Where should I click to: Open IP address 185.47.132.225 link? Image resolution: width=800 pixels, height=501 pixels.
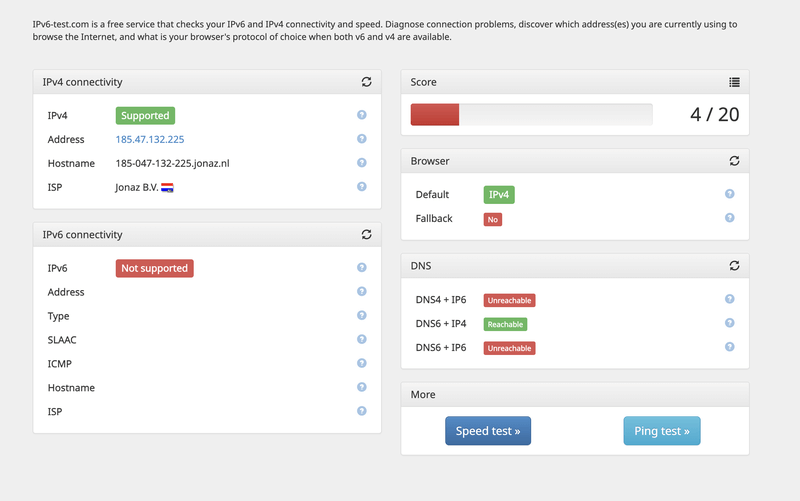click(150, 140)
